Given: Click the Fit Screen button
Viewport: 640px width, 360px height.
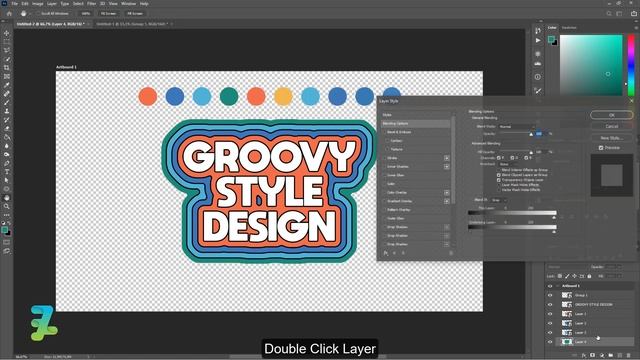Looking at the screenshot, I should pyautogui.click(x=109, y=13).
